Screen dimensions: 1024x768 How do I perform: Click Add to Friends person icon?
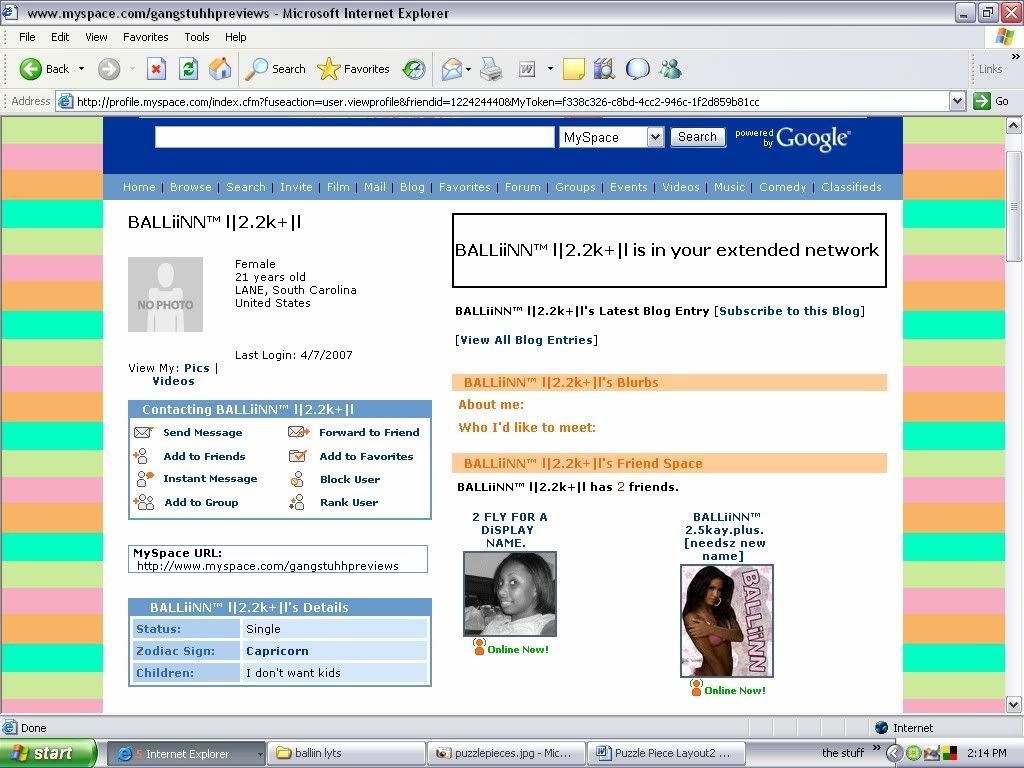tap(140, 456)
